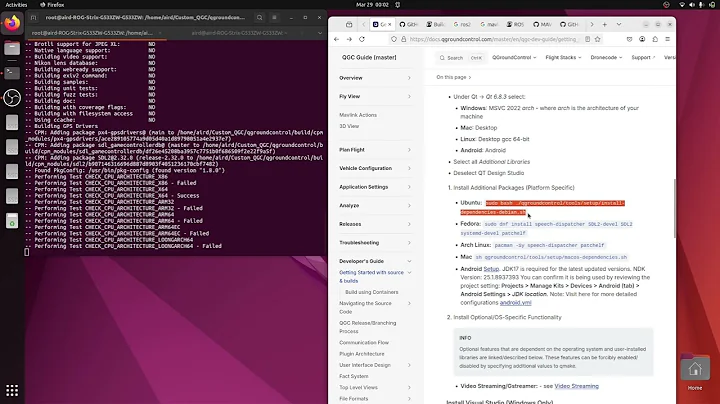Click the browser page vertical scrollbar
The height and width of the screenshot is (404, 720).
(674, 209)
